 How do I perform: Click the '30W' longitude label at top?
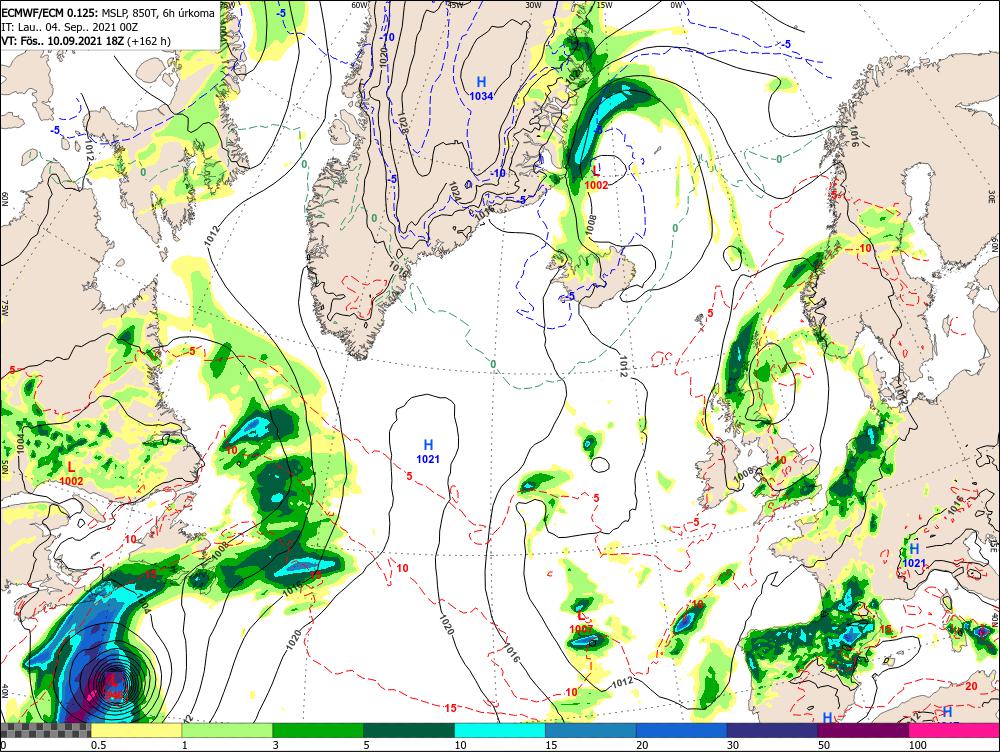[533, 4]
